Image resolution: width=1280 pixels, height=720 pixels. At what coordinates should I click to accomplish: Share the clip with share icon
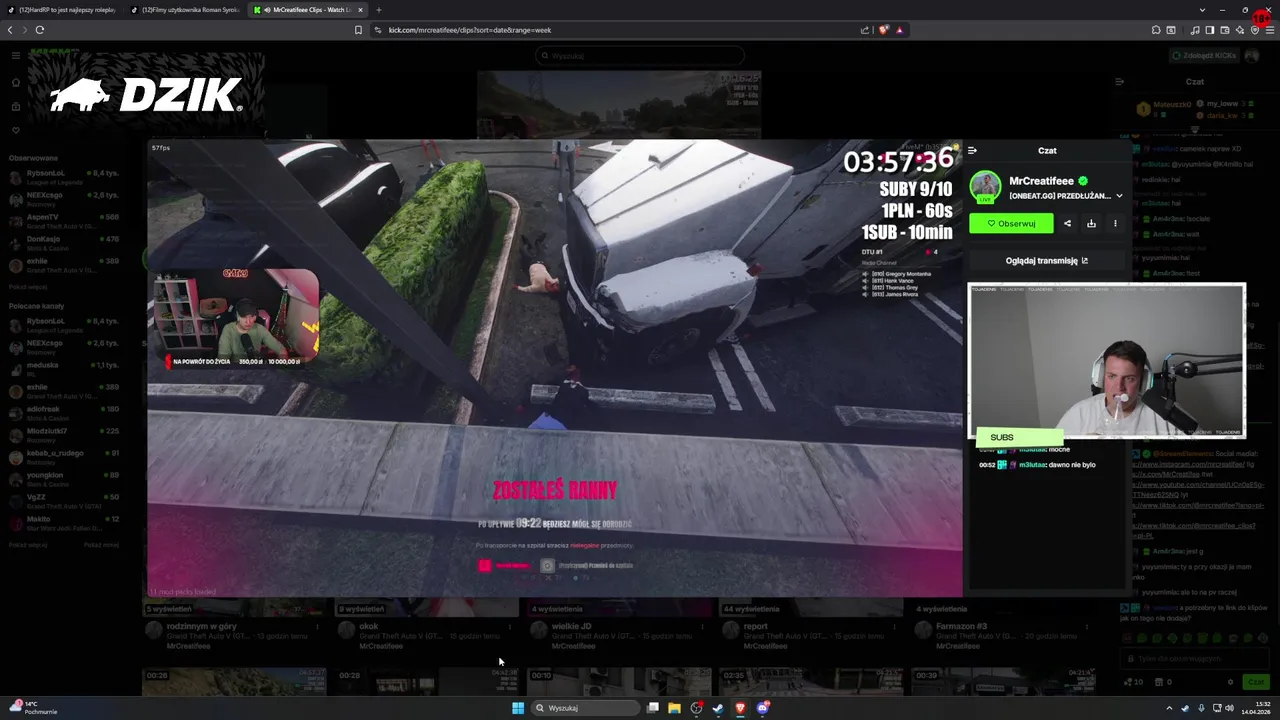tap(1068, 223)
